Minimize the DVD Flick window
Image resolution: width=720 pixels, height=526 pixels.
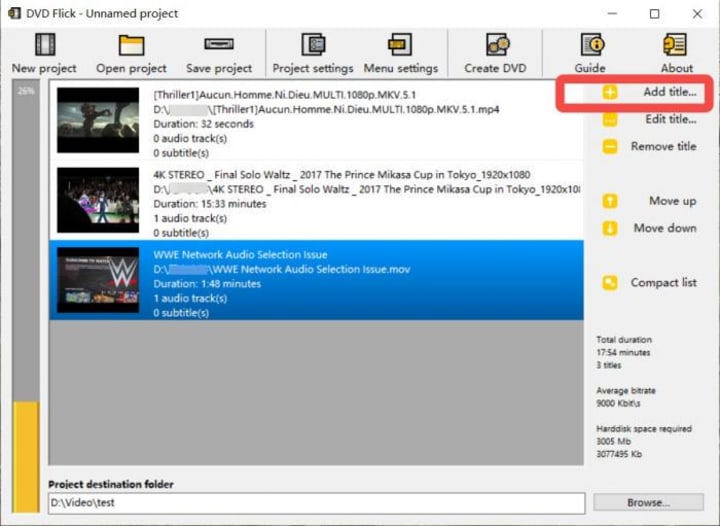coord(612,14)
